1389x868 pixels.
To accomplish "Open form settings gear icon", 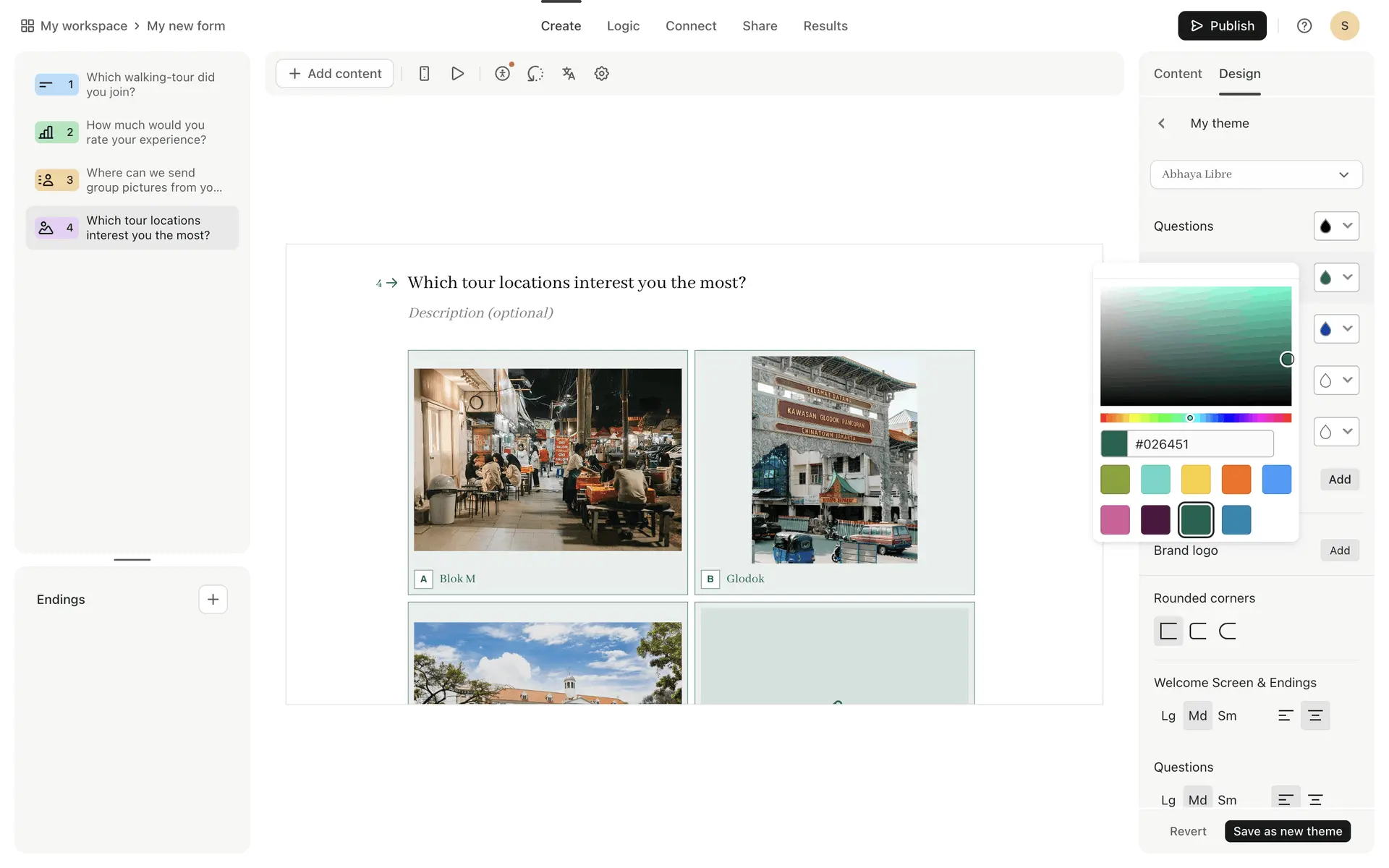I will pos(601,74).
